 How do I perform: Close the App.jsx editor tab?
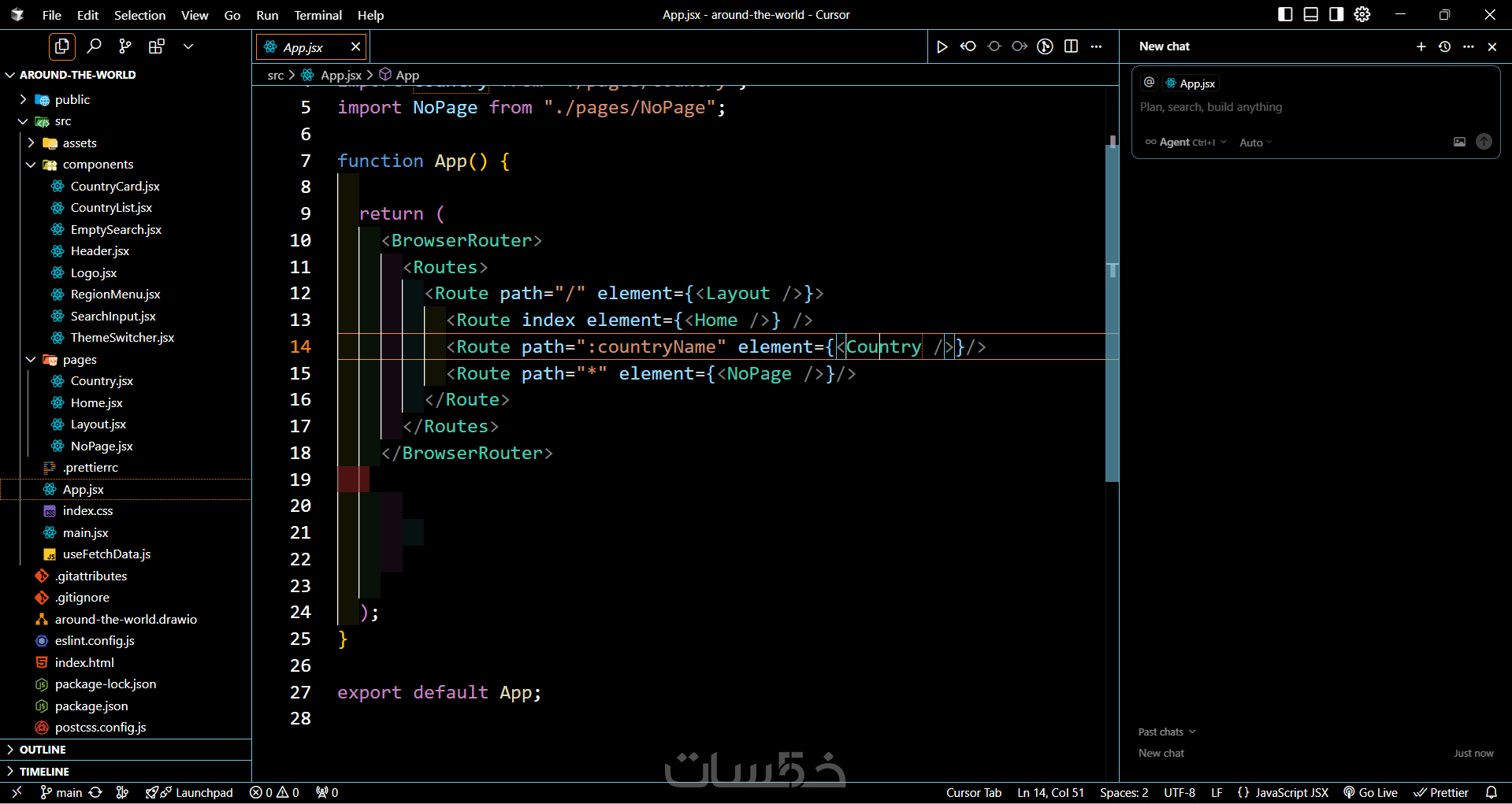(x=355, y=46)
